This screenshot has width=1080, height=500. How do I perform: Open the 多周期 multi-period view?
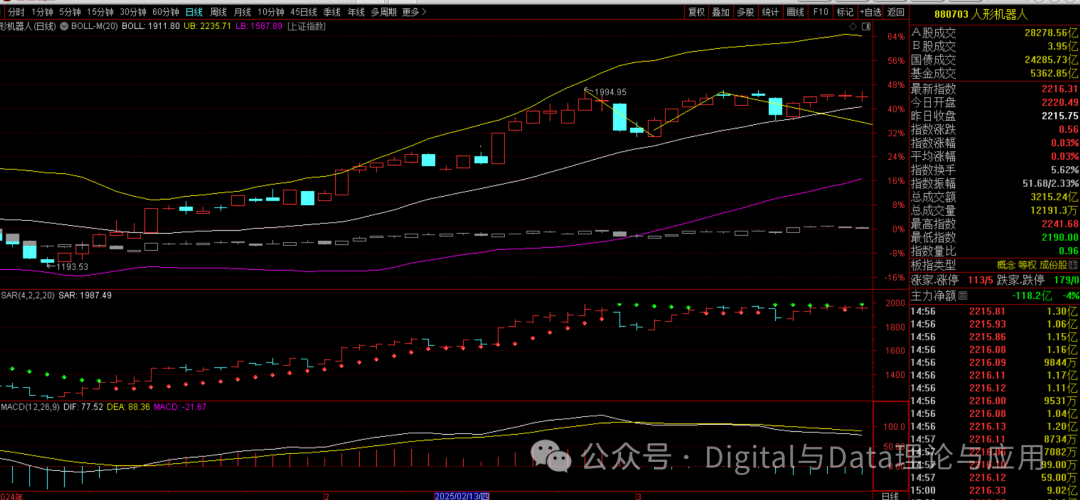383,12
